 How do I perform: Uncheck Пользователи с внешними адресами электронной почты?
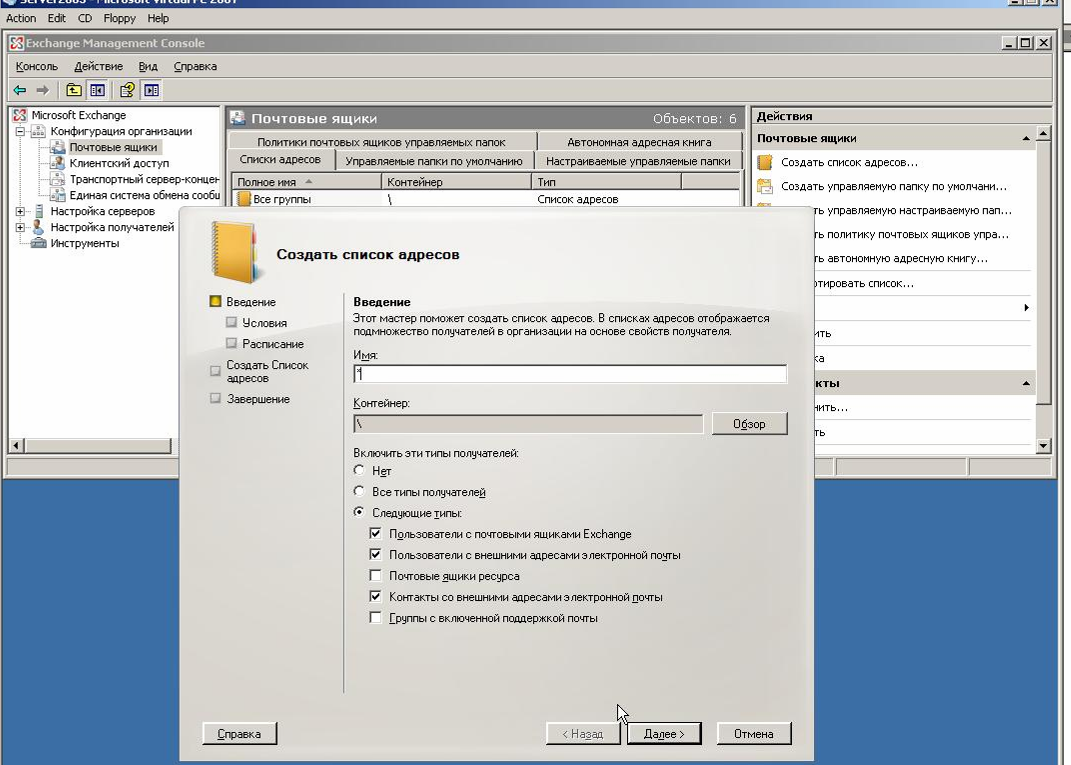coord(375,554)
